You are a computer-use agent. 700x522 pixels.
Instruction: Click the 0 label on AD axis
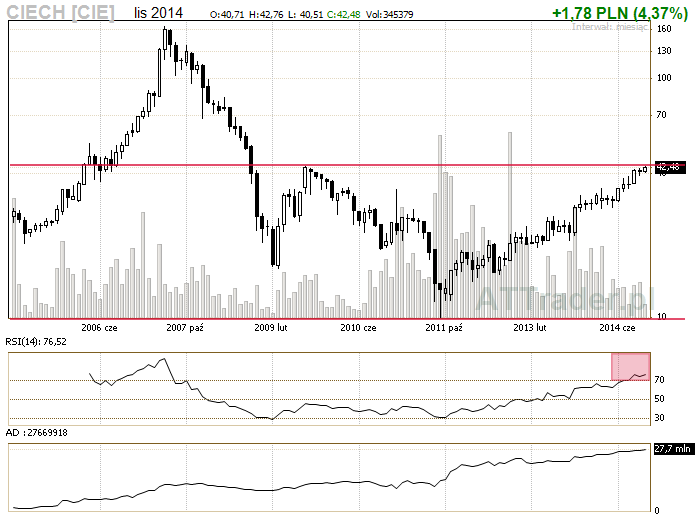(657, 510)
